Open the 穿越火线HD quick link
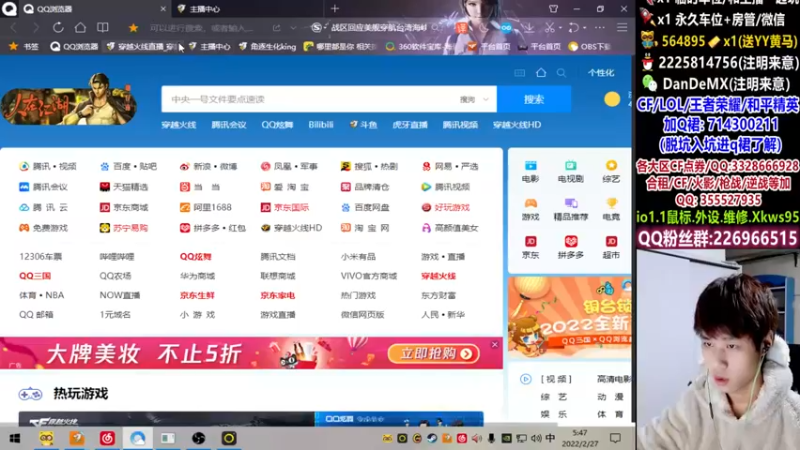 pos(517,124)
